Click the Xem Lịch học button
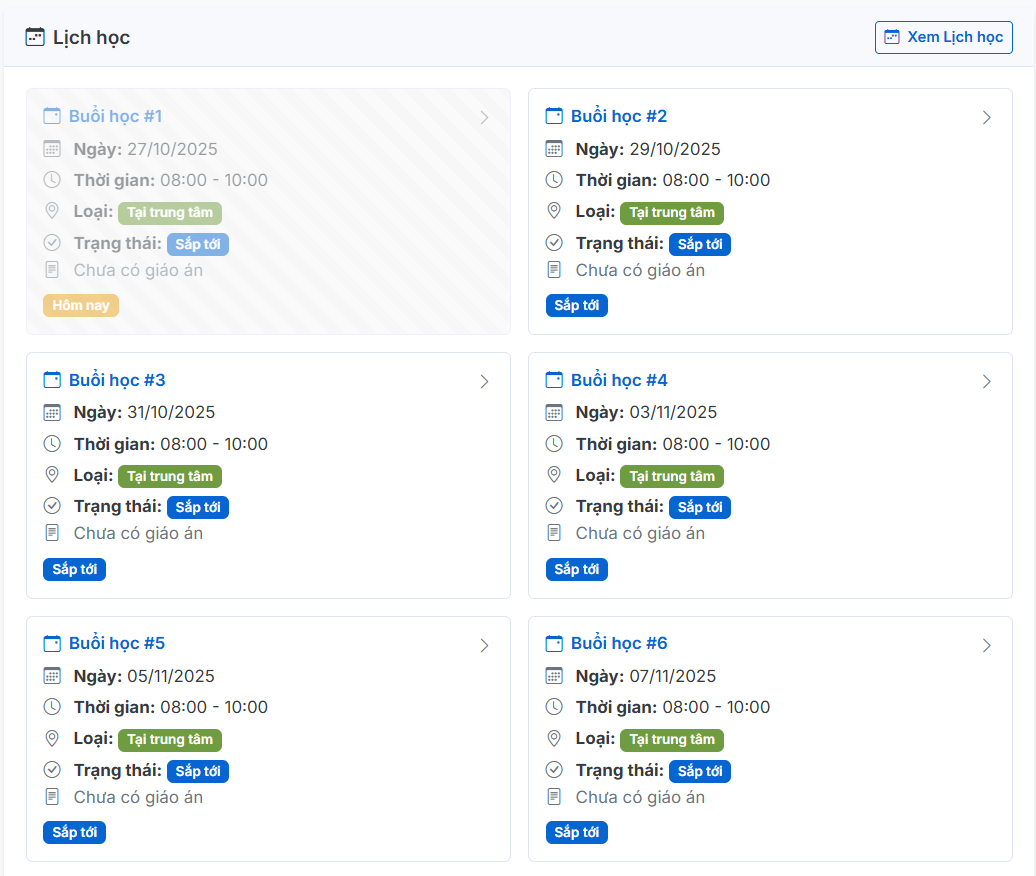The image size is (1036, 876). (x=943, y=38)
